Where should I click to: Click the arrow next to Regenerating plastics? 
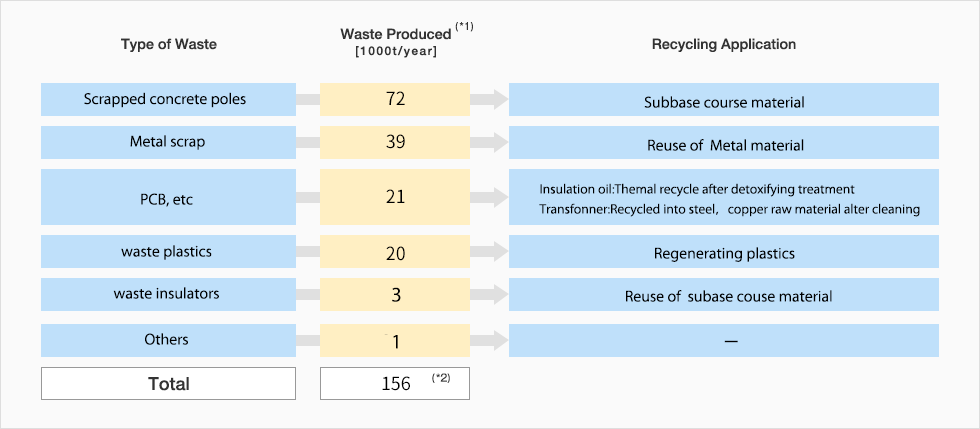point(489,252)
